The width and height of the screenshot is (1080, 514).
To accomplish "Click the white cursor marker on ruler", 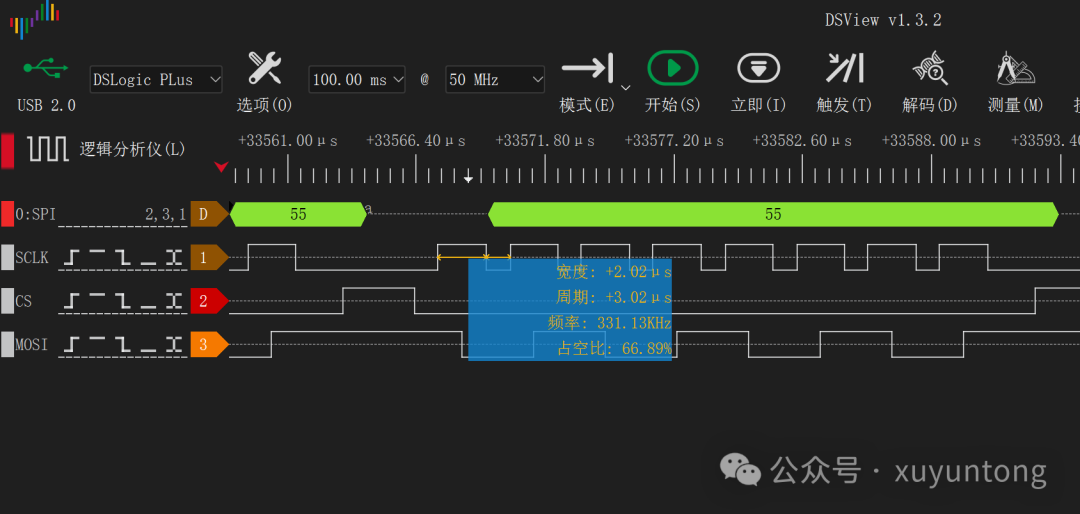I will pyautogui.click(x=468, y=178).
